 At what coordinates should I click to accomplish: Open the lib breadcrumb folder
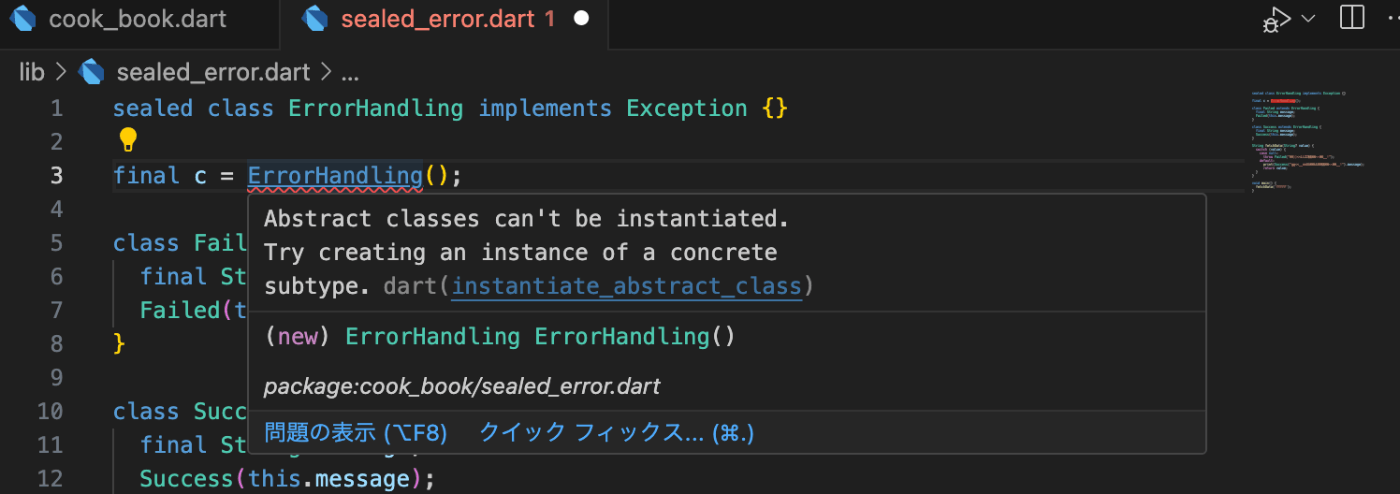coord(32,72)
